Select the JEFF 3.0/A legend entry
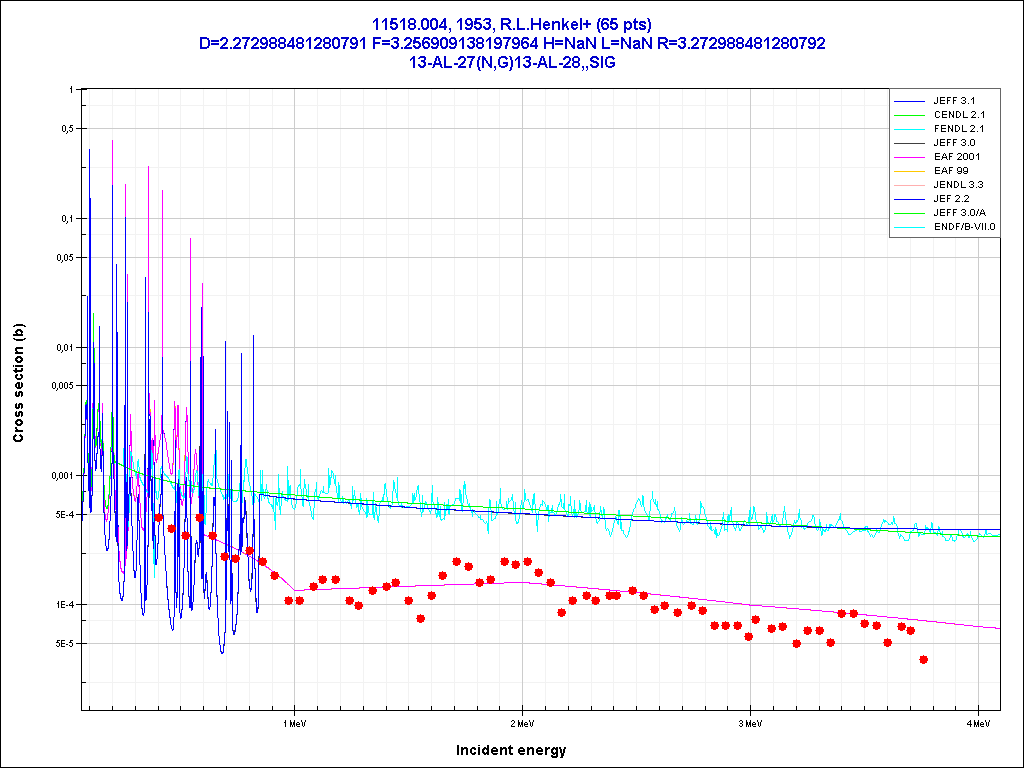Image resolution: width=1024 pixels, height=768 pixels. (x=960, y=213)
